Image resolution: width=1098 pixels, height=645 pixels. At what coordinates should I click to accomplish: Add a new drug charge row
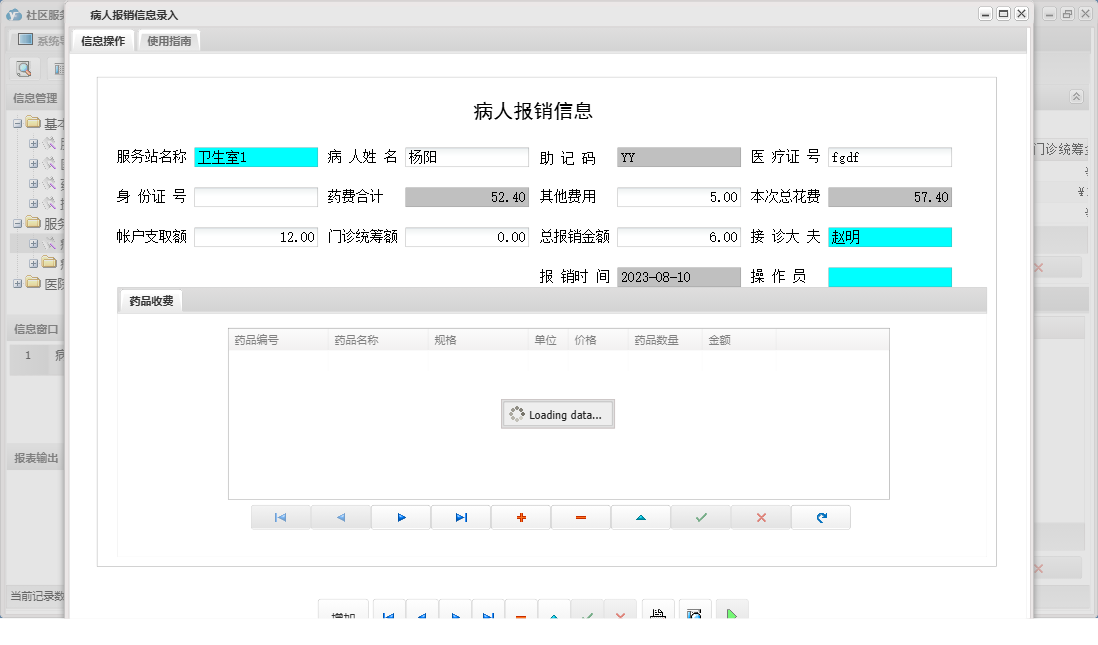[x=521, y=517]
